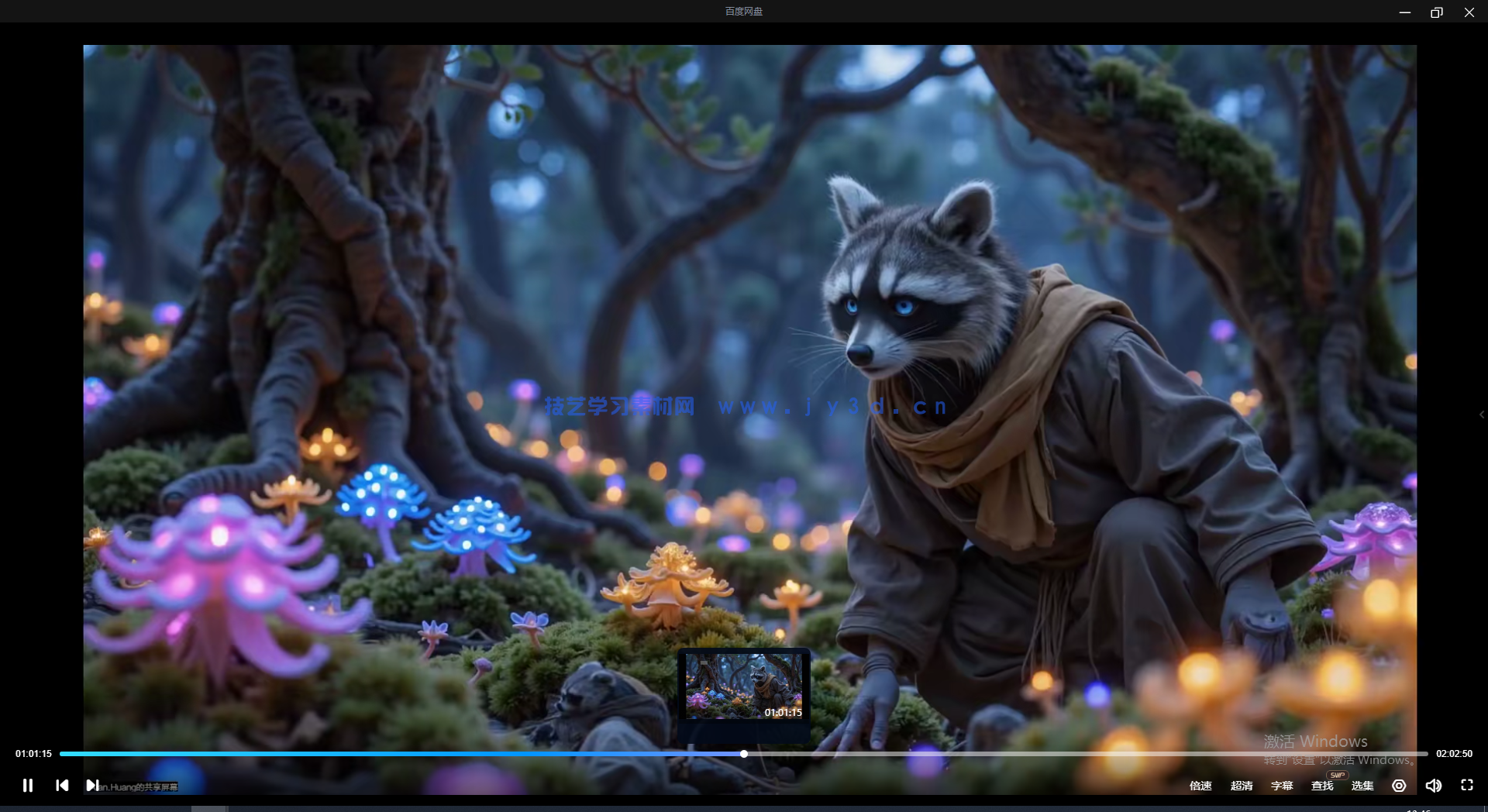Screen dimensions: 1488x812
Task: Click the SVIP badge above 查找
Action: point(1338,775)
